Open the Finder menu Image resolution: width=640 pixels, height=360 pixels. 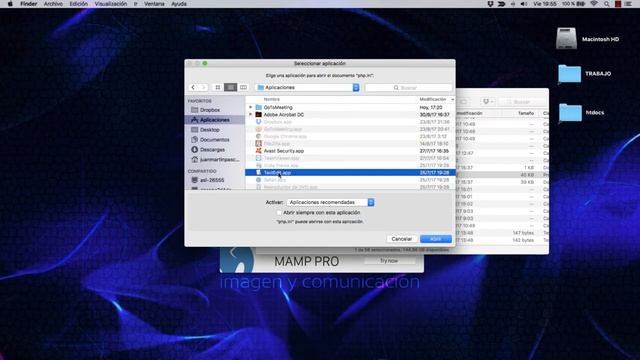pos(29,4)
